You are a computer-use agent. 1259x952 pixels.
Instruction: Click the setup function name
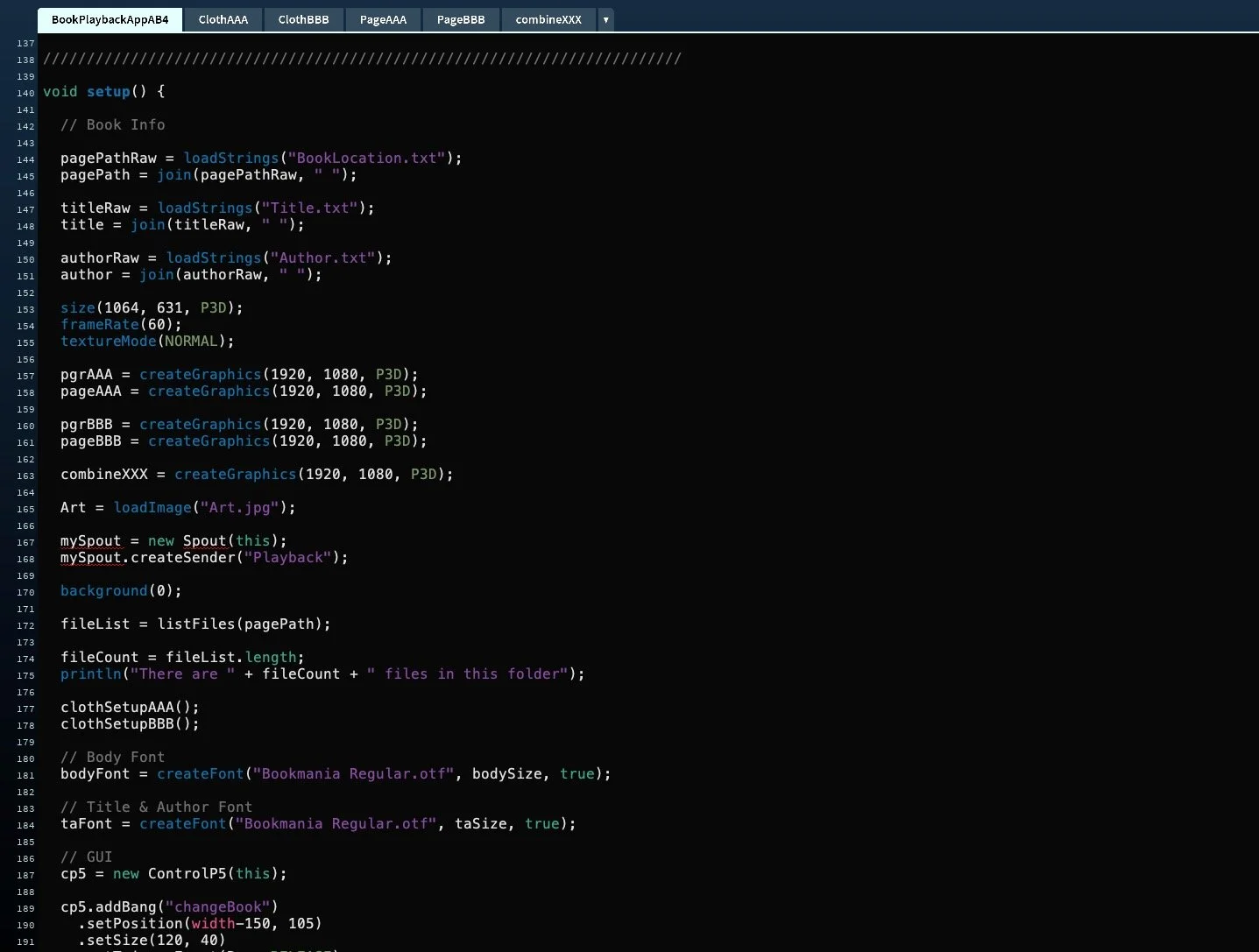coord(108,91)
